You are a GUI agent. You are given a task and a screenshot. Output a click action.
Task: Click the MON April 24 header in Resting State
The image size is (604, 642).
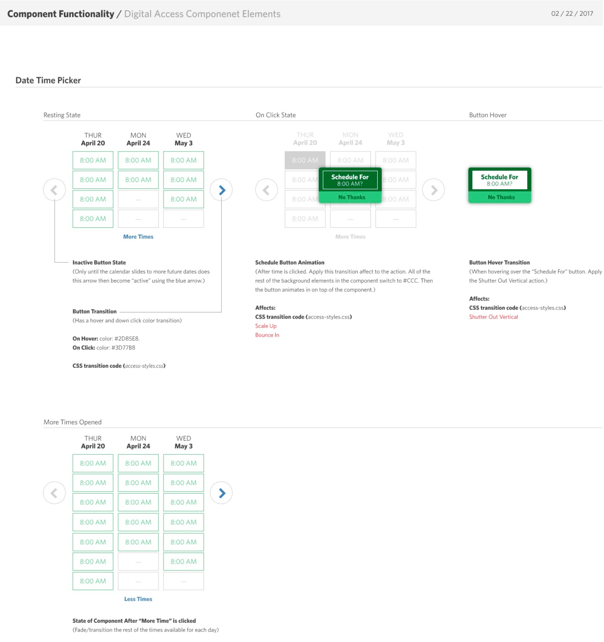coord(138,139)
